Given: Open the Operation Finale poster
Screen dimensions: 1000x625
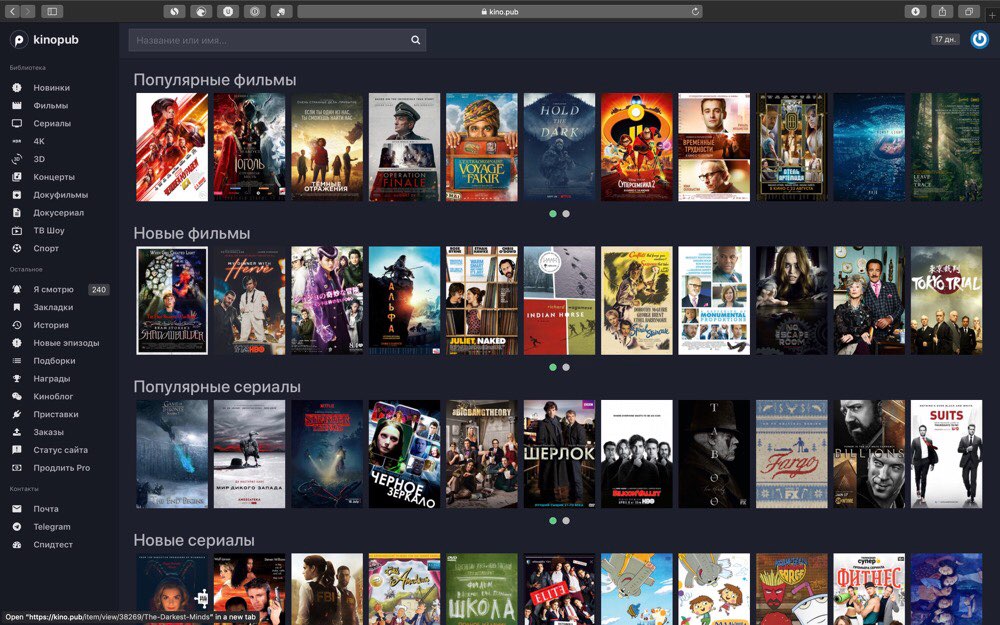Looking at the screenshot, I should pos(404,147).
